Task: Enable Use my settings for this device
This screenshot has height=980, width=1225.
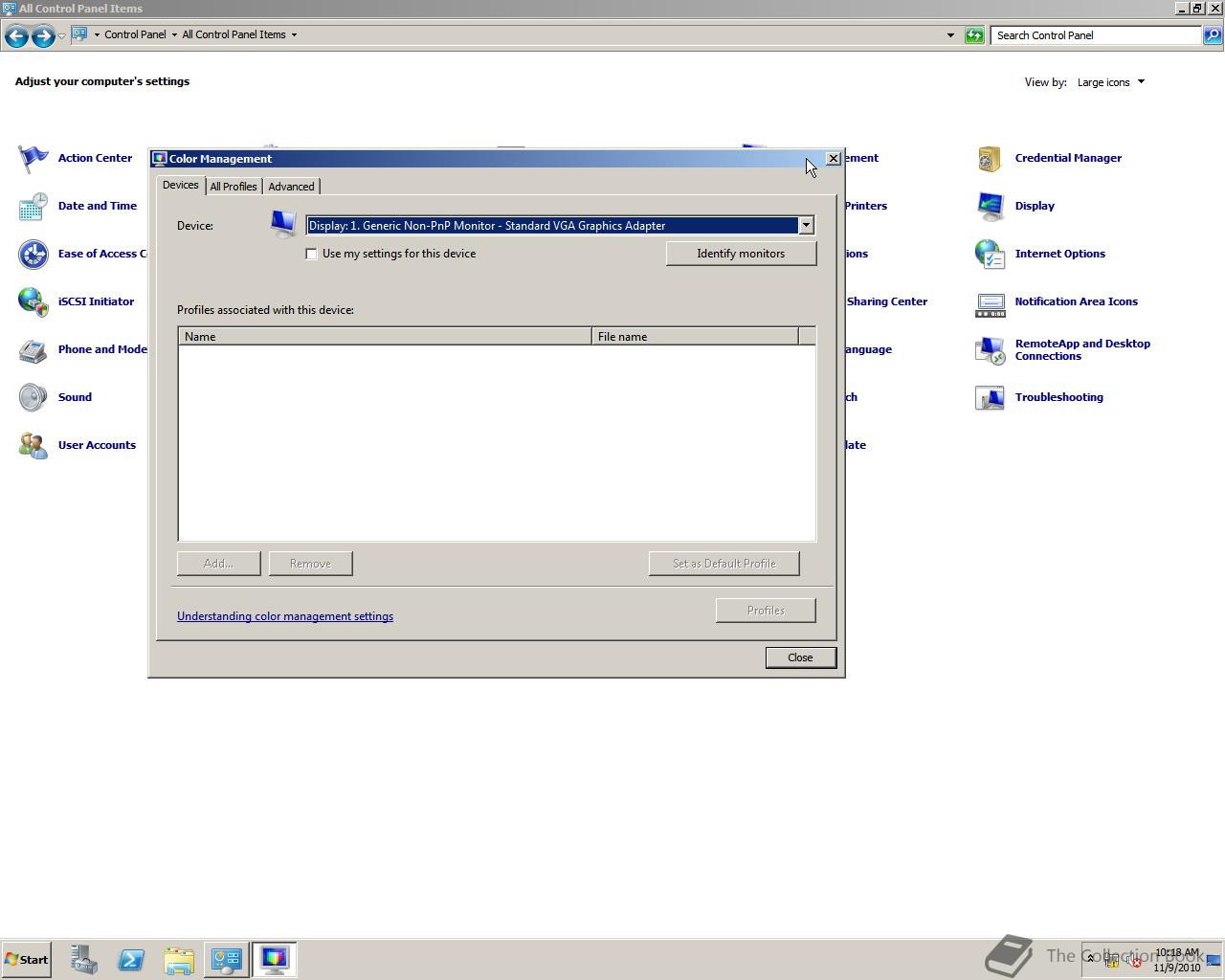Action: (x=311, y=254)
